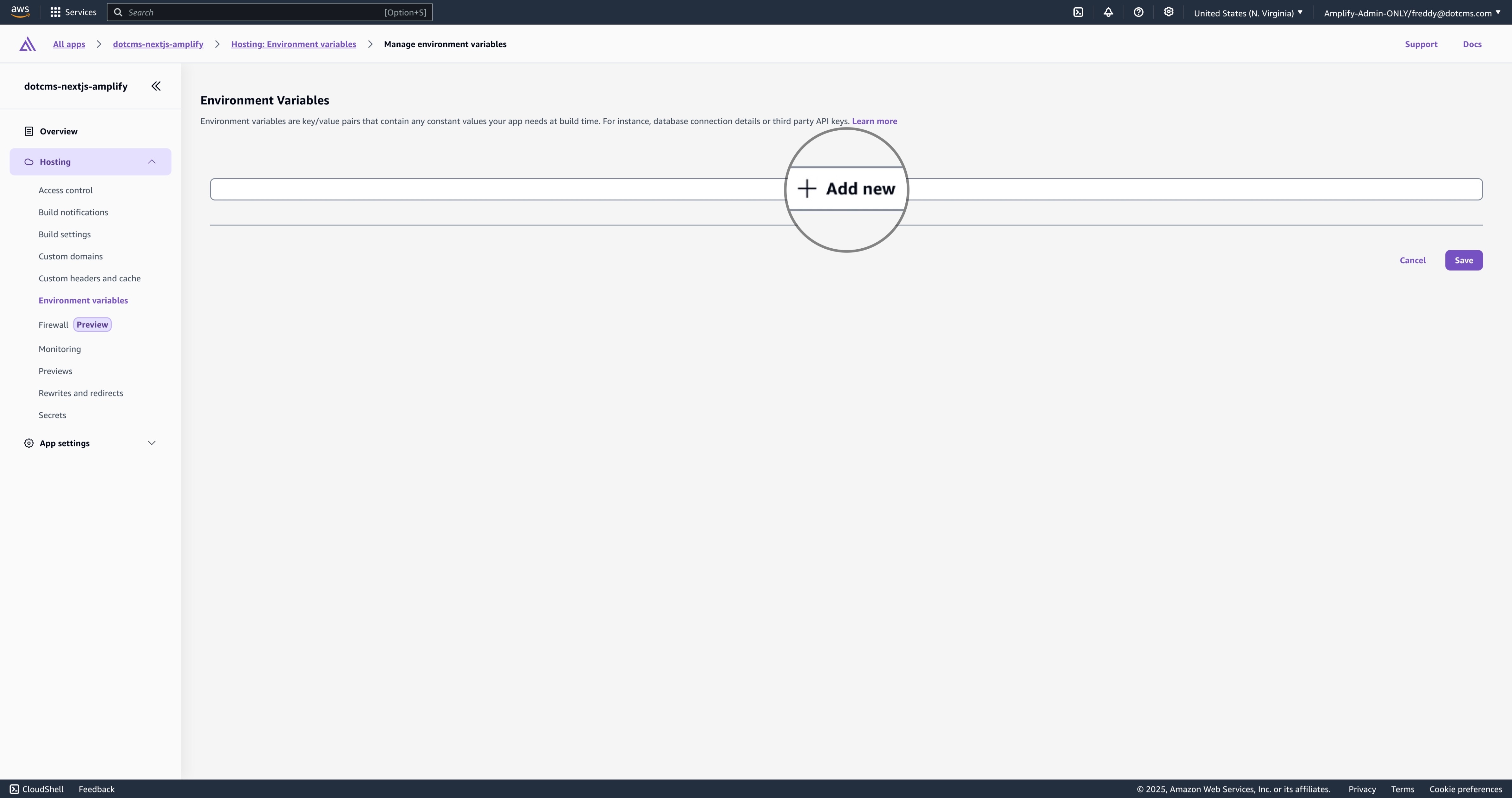Open the Secrets page from the sidebar
The image size is (1512, 798).
52,415
